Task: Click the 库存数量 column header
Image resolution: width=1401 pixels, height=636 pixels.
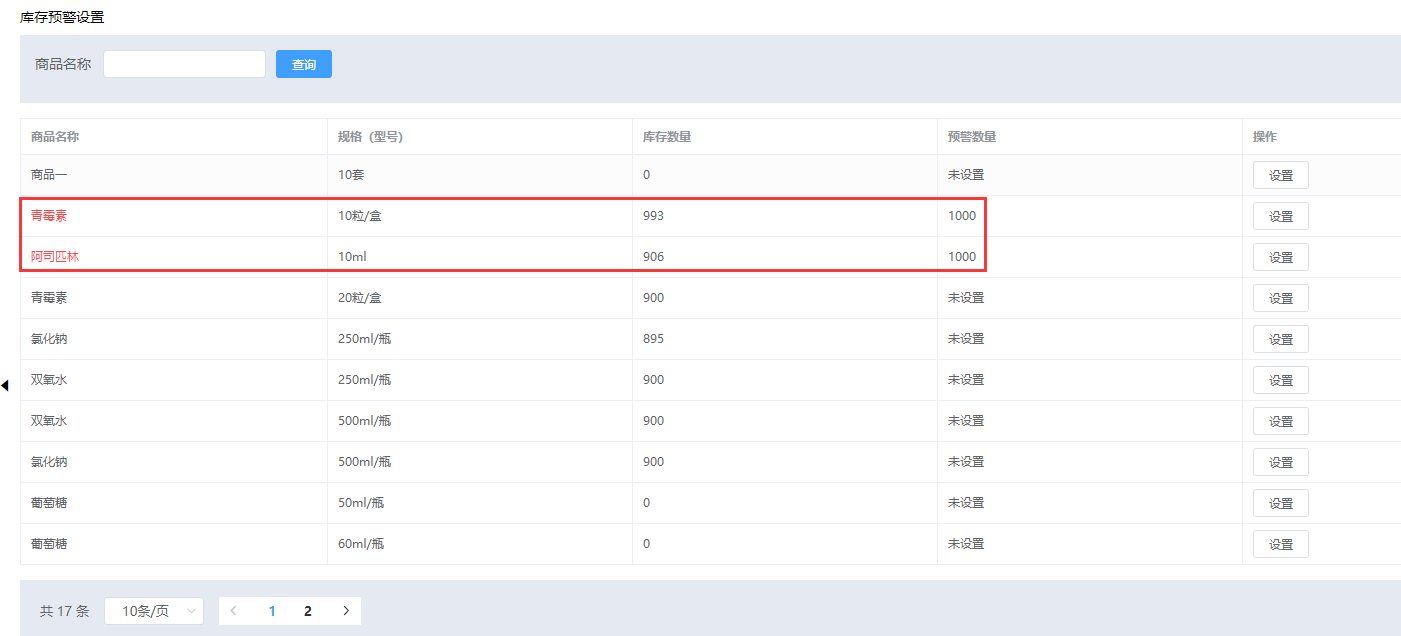Action: tap(667, 137)
